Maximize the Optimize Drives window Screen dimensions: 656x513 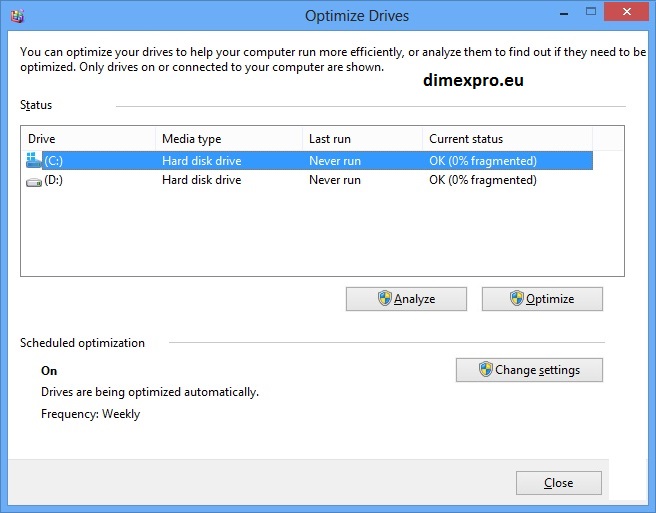pos(591,12)
